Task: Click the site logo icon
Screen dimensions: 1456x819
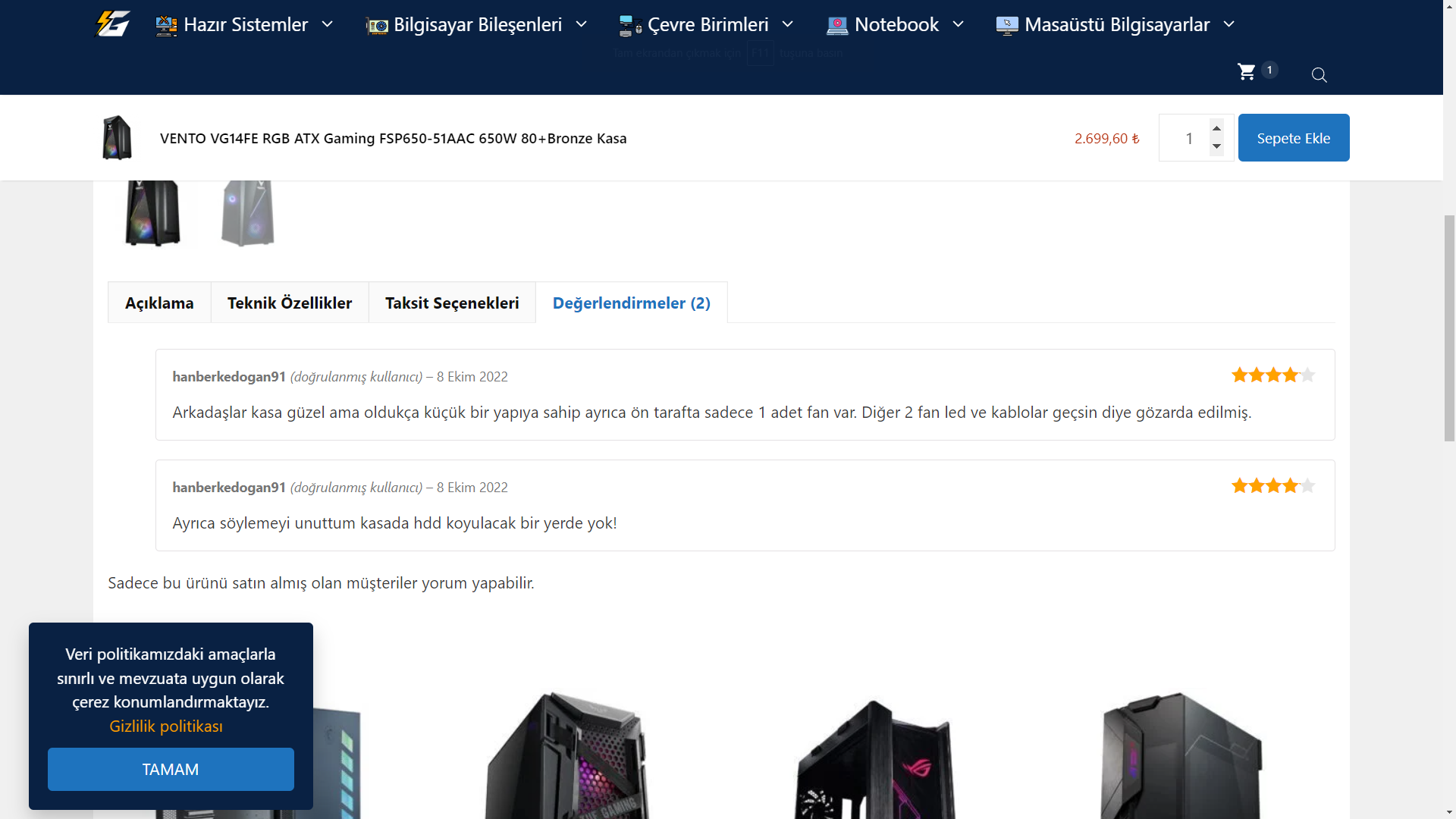Action: point(112,24)
